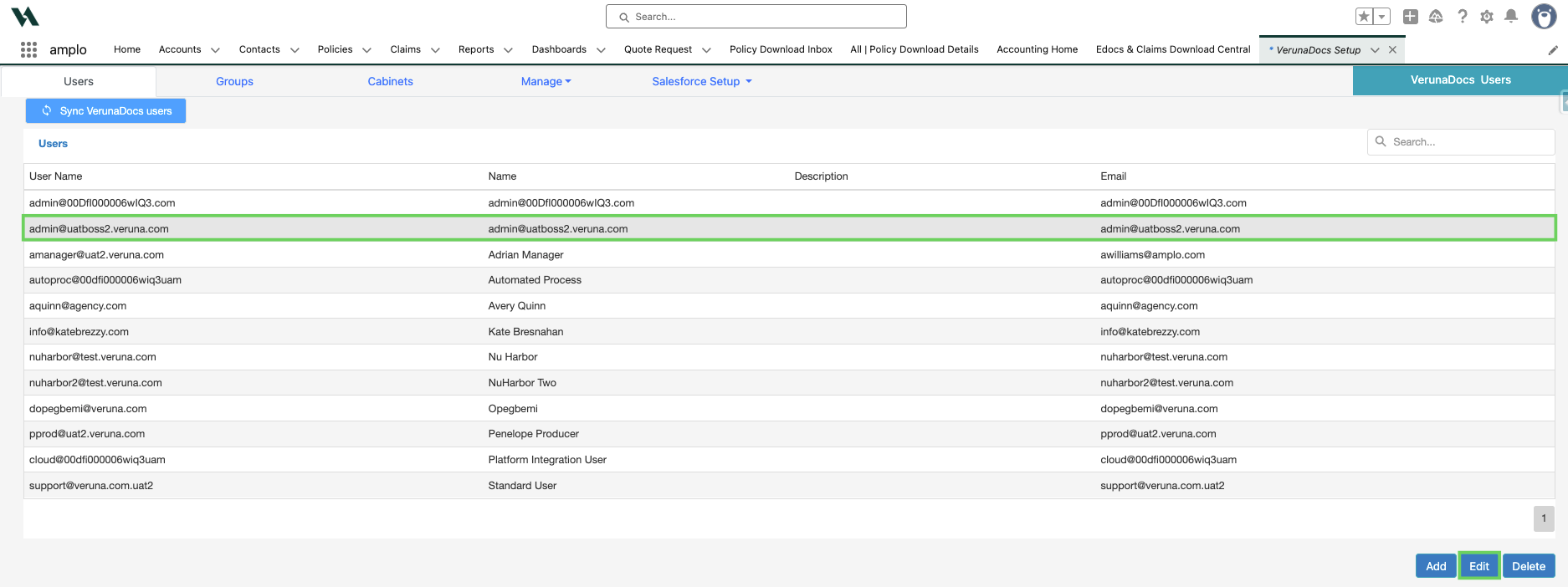The height and width of the screenshot is (587, 1568).
Task: Open the notifications bell icon
Action: 1511,16
